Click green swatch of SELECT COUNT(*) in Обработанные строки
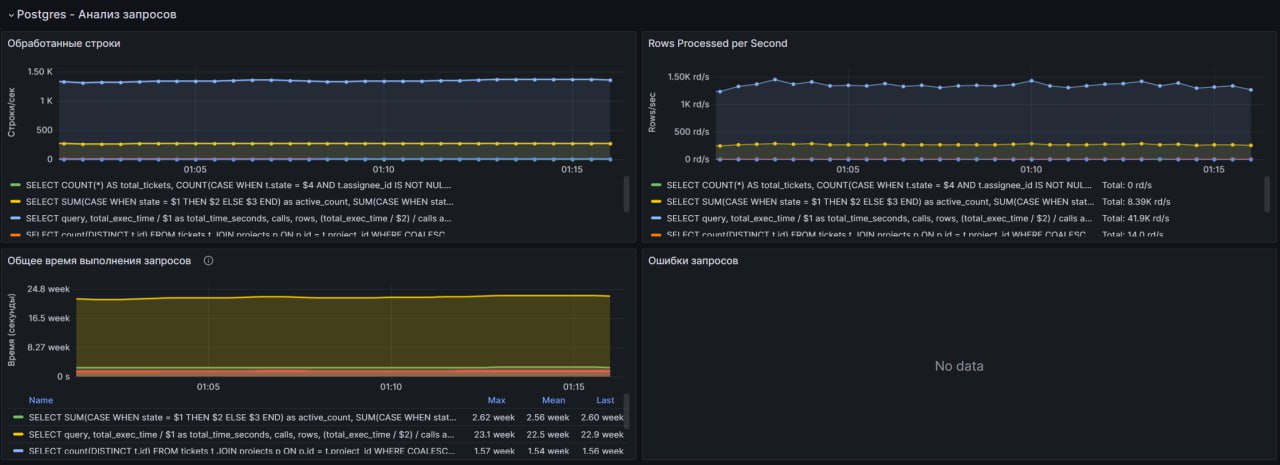This screenshot has width=1280, height=465. [x=15, y=185]
